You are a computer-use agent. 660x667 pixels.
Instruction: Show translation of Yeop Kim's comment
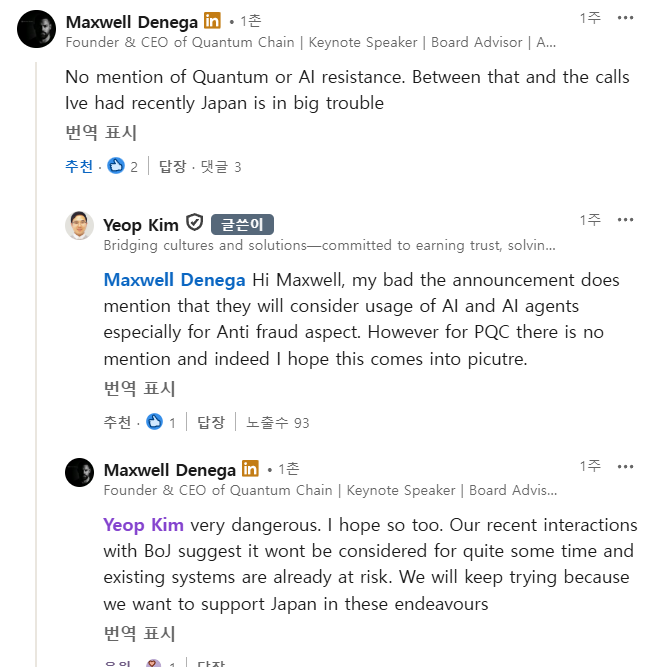tap(139, 388)
